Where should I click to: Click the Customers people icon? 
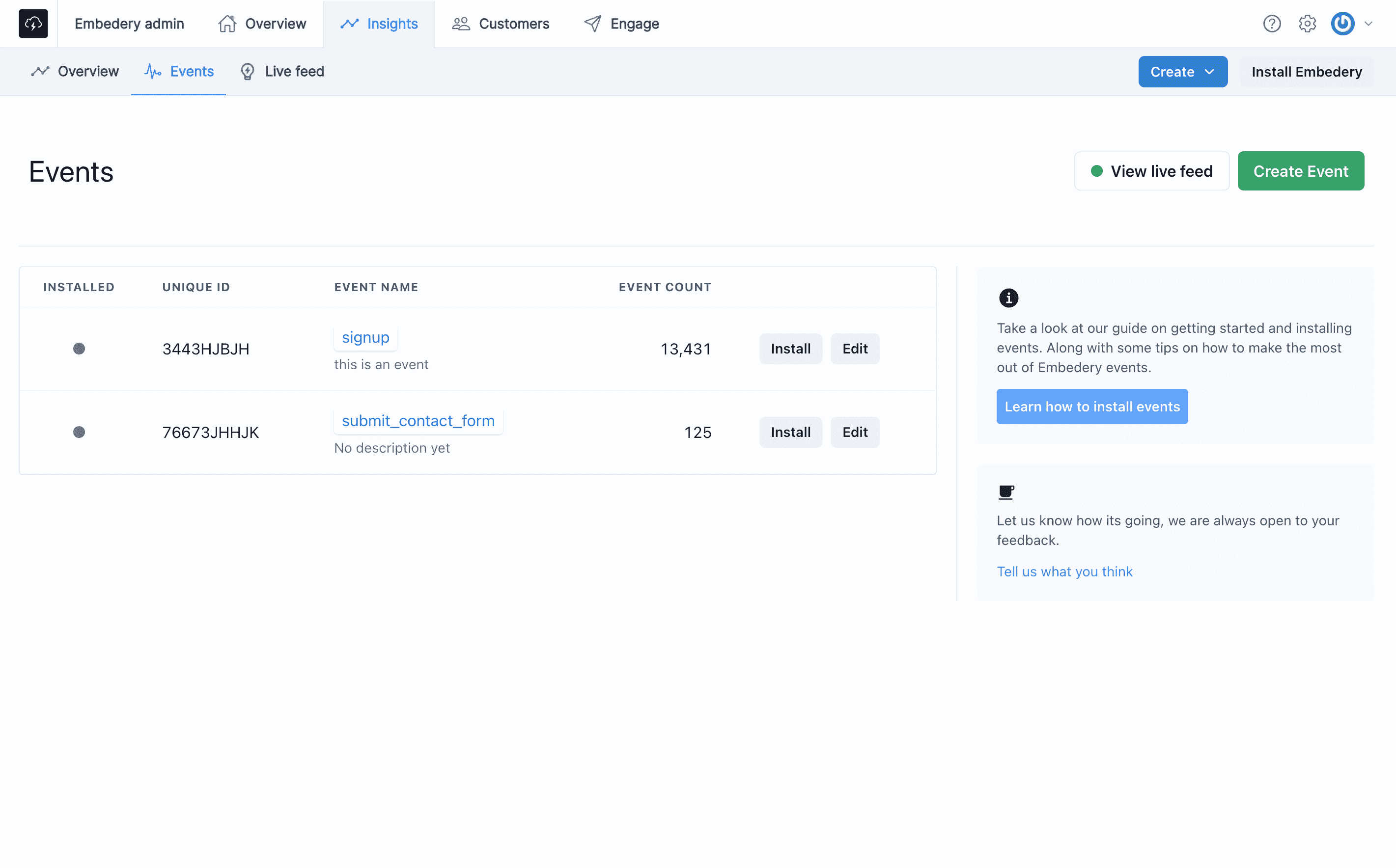click(x=463, y=23)
